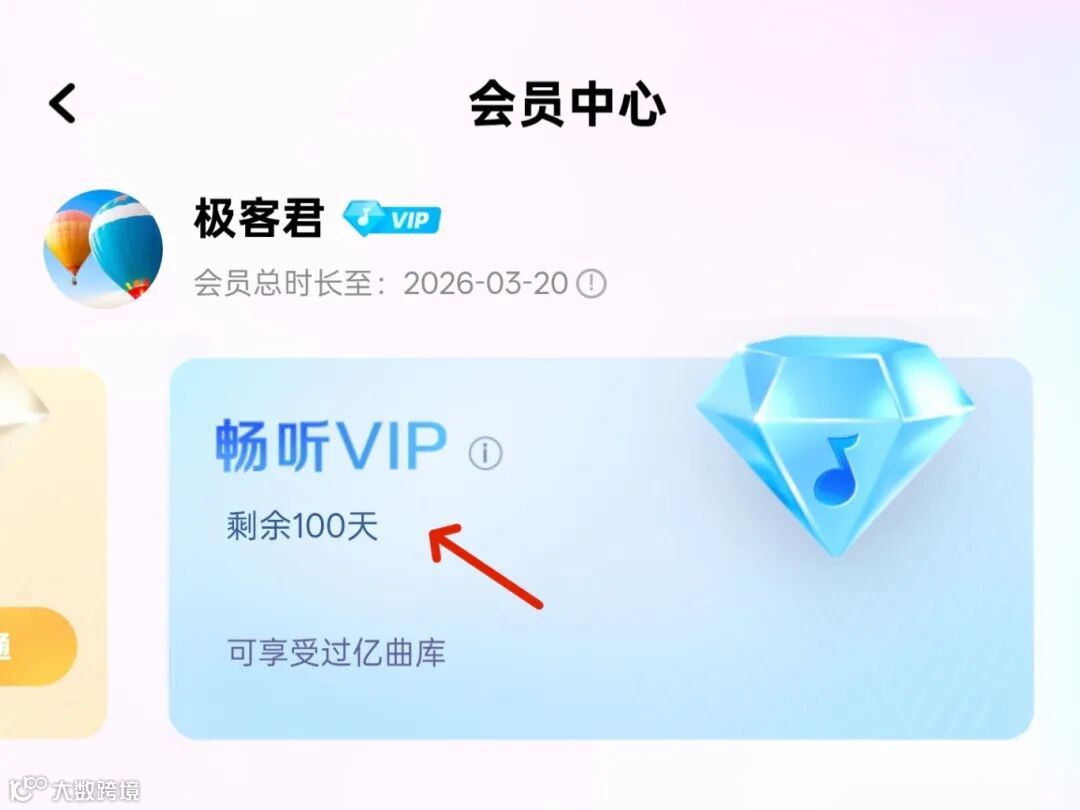Click the expiry date 2026-03-20
This screenshot has height=810, width=1080.
pos(486,284)
